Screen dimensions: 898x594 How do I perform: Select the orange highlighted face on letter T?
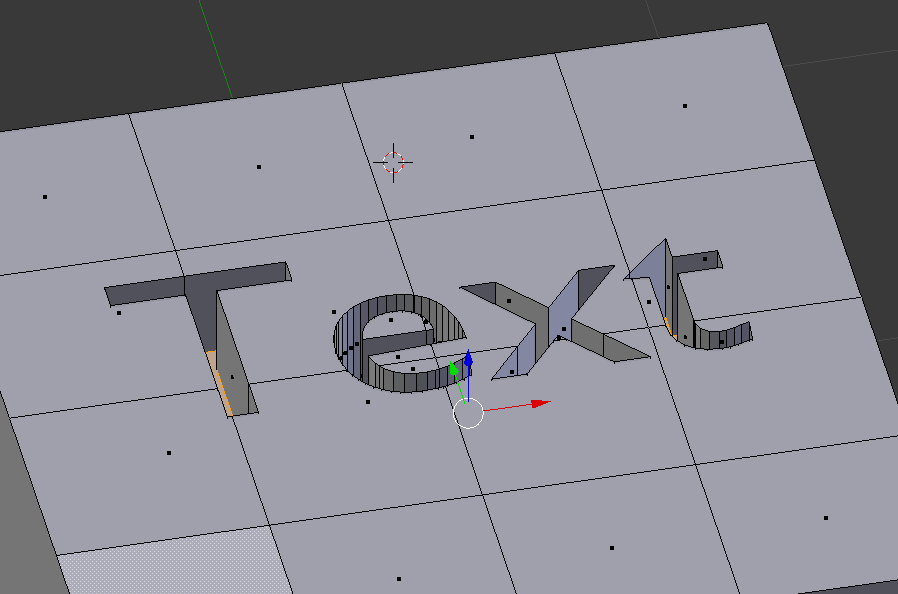(x=218, y=381)
